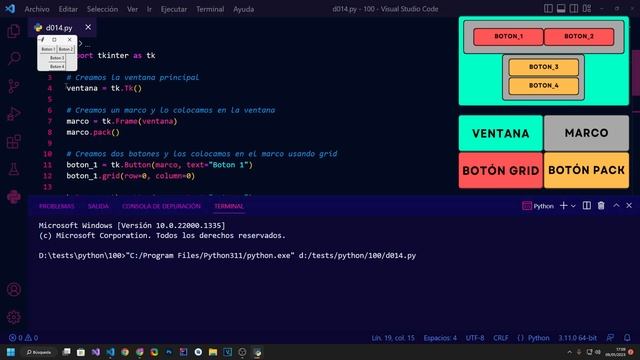640x360 pixels.
Task: Open the Archivo menu
Action: pos(37,9)
